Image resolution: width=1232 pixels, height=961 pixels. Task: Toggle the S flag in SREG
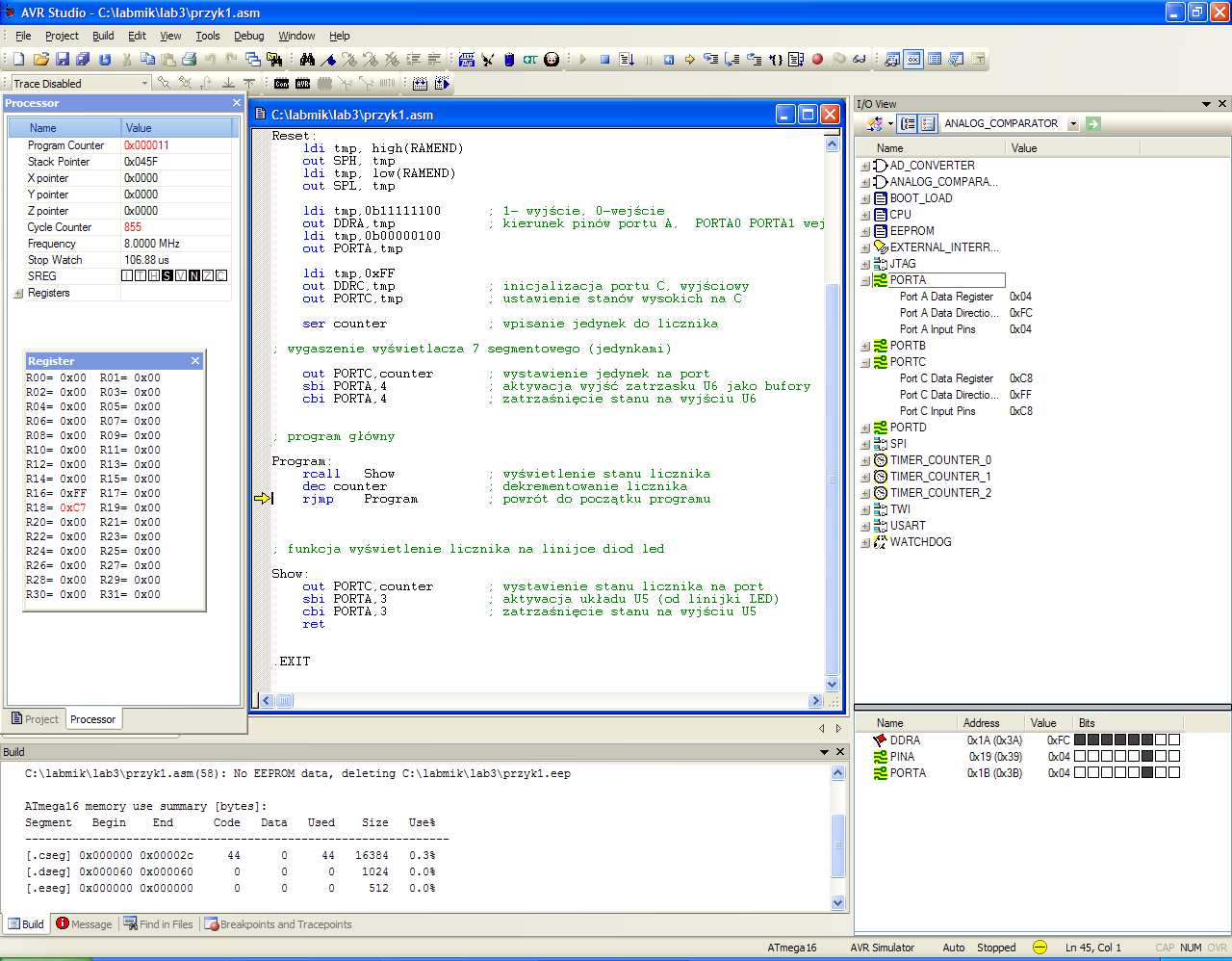click(x=167, y=275)
